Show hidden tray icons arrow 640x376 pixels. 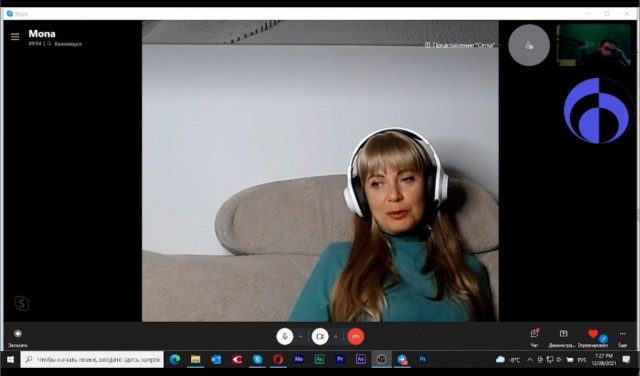point(530,360)
